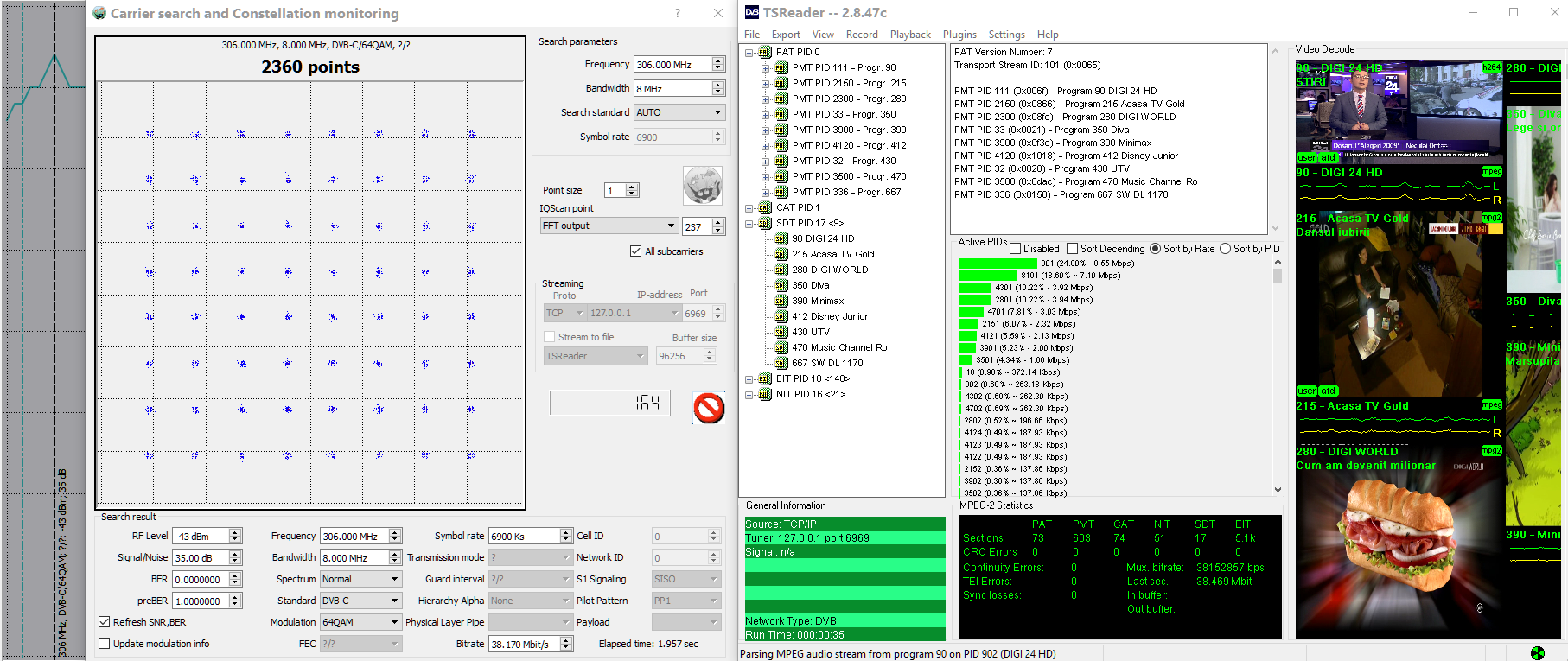The width and height of the screenshot is (1568, 661).
Task: Enable the Sort Decending checkbox
Action: point(1072,249)
